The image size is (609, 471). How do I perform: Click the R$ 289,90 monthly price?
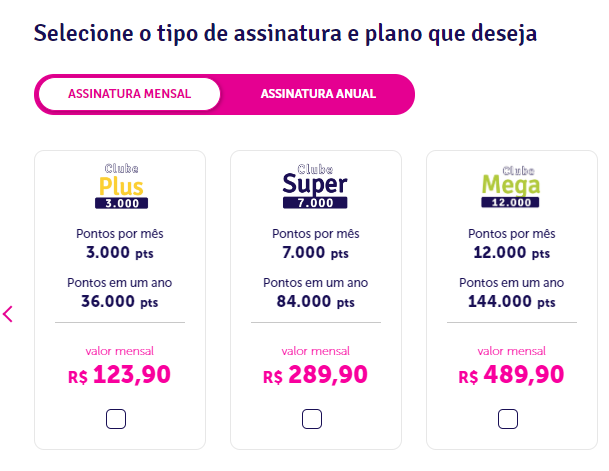point(315,375)
